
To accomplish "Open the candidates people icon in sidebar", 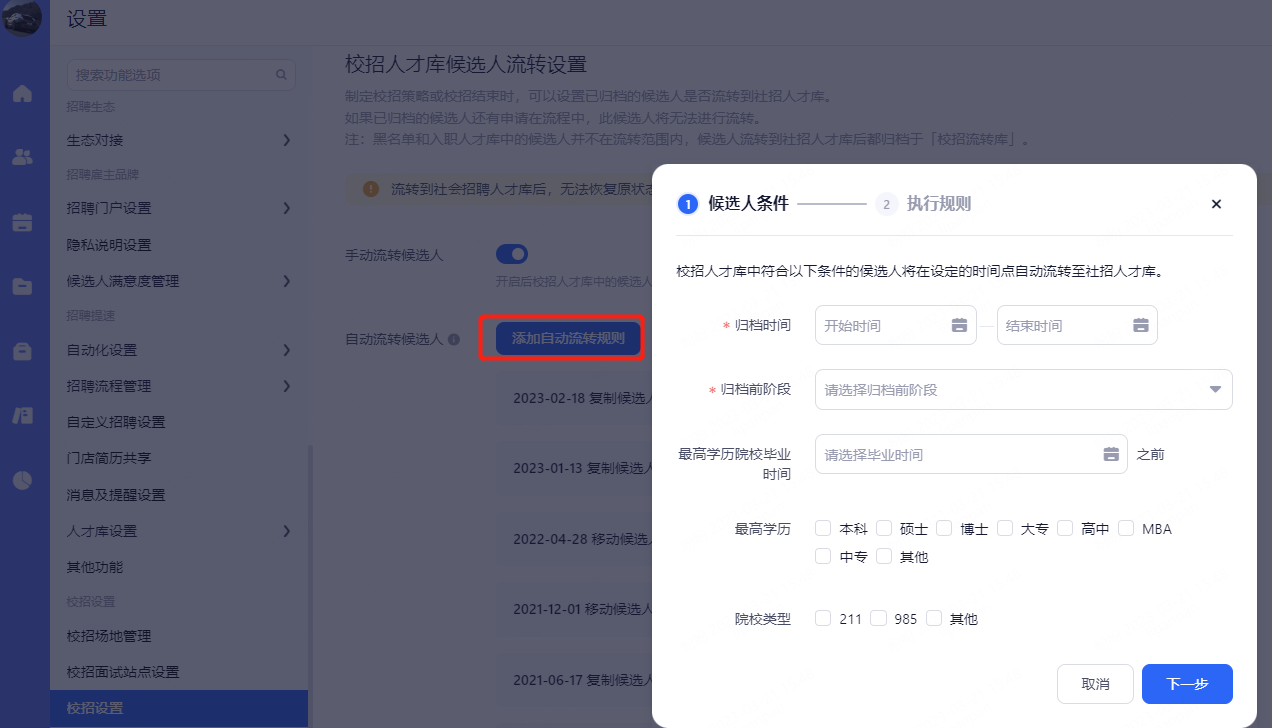I will 22,157.
